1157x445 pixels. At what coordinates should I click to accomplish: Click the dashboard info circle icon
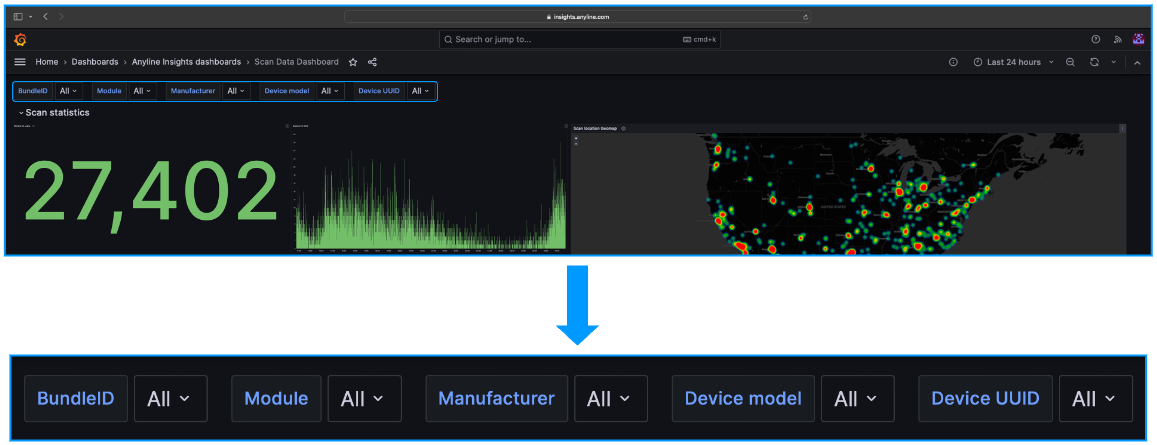[x=953, y=62]
